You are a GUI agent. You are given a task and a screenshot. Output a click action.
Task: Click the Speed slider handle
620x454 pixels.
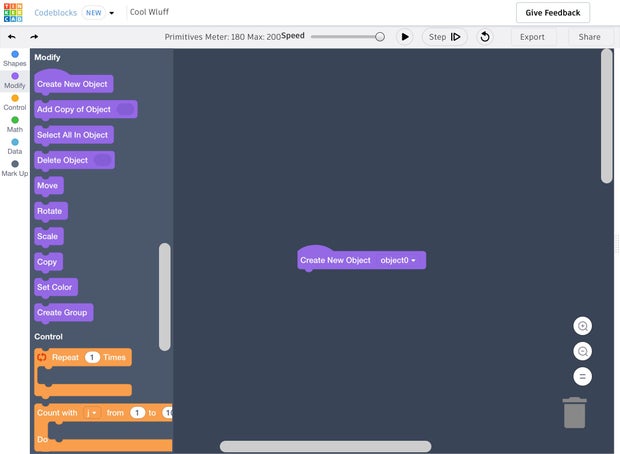380,37
